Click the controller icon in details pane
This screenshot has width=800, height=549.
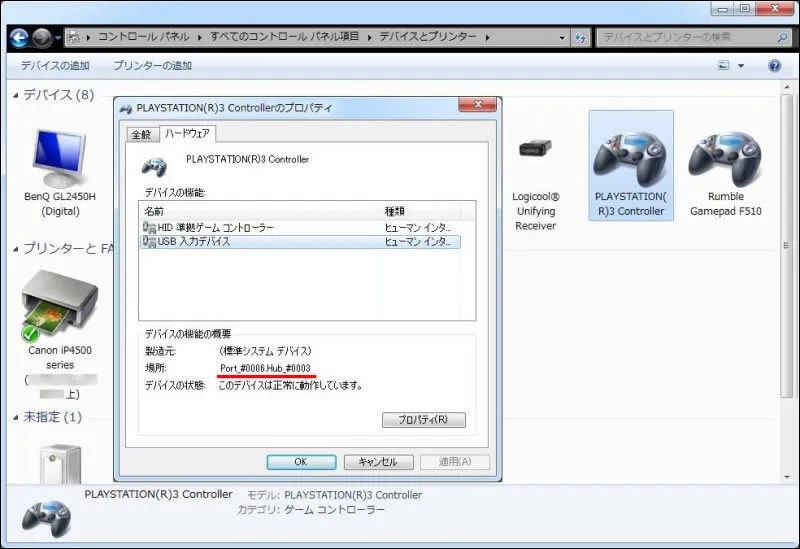click(x=46, y=517)
